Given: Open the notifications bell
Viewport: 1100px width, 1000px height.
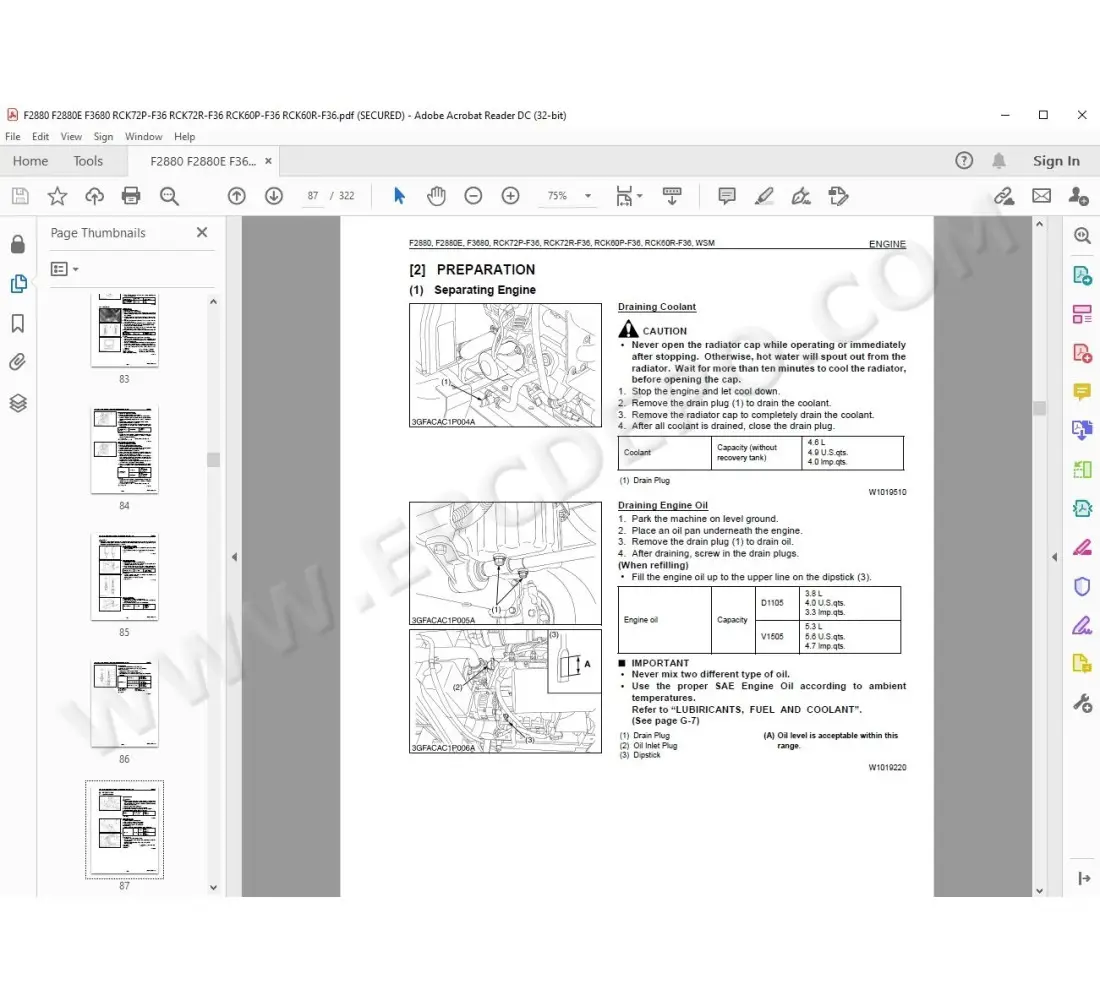Looking at the screenshot, I should click(999, 161).
